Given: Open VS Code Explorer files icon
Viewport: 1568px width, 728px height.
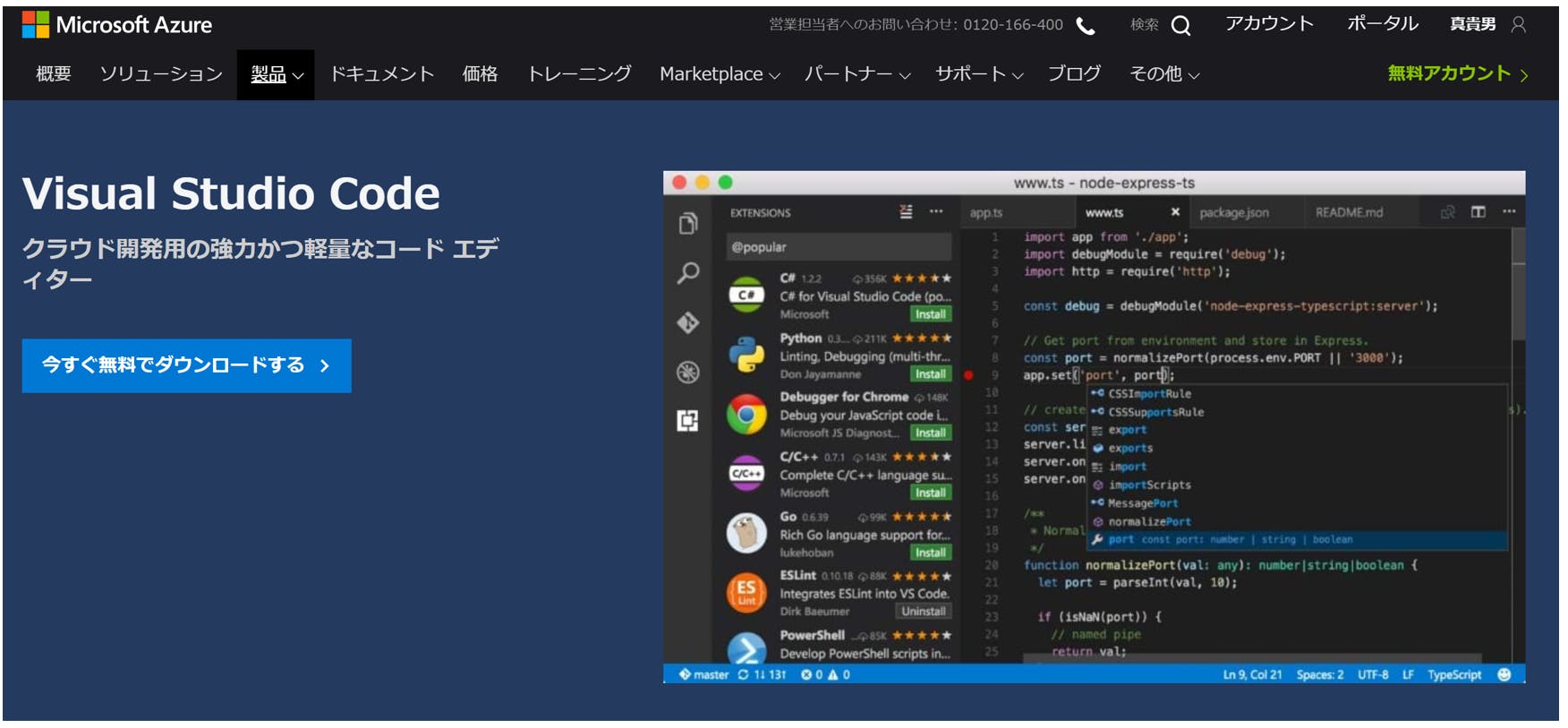Looking at the screenshot, I should (687, 223).
